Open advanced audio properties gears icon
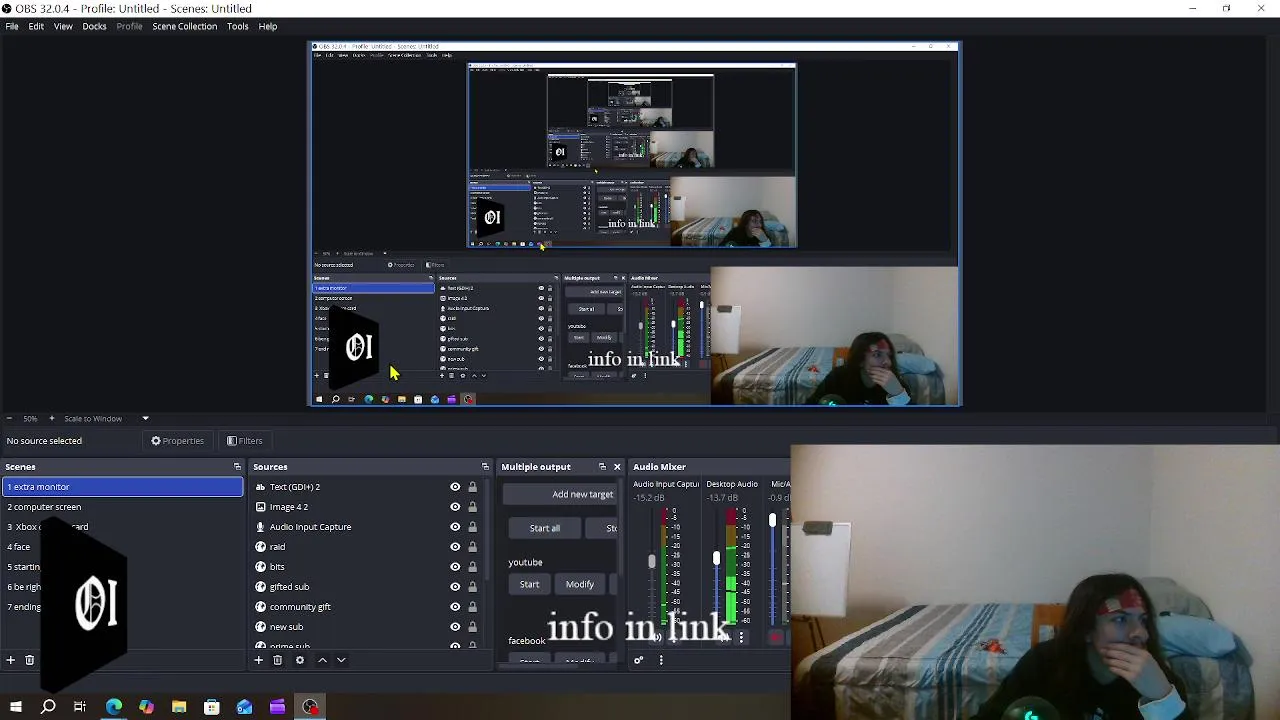Viewport: 1280px width, 720px height. tap(639, 660)
